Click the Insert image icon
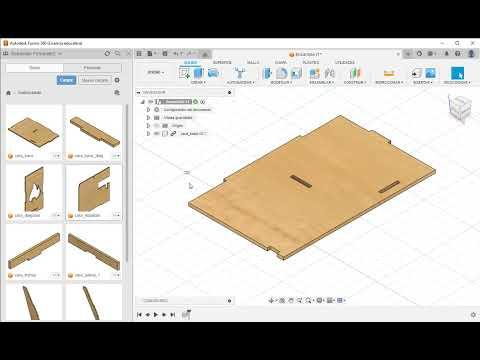The image size is (480, 360). click(x=430, y=73)
